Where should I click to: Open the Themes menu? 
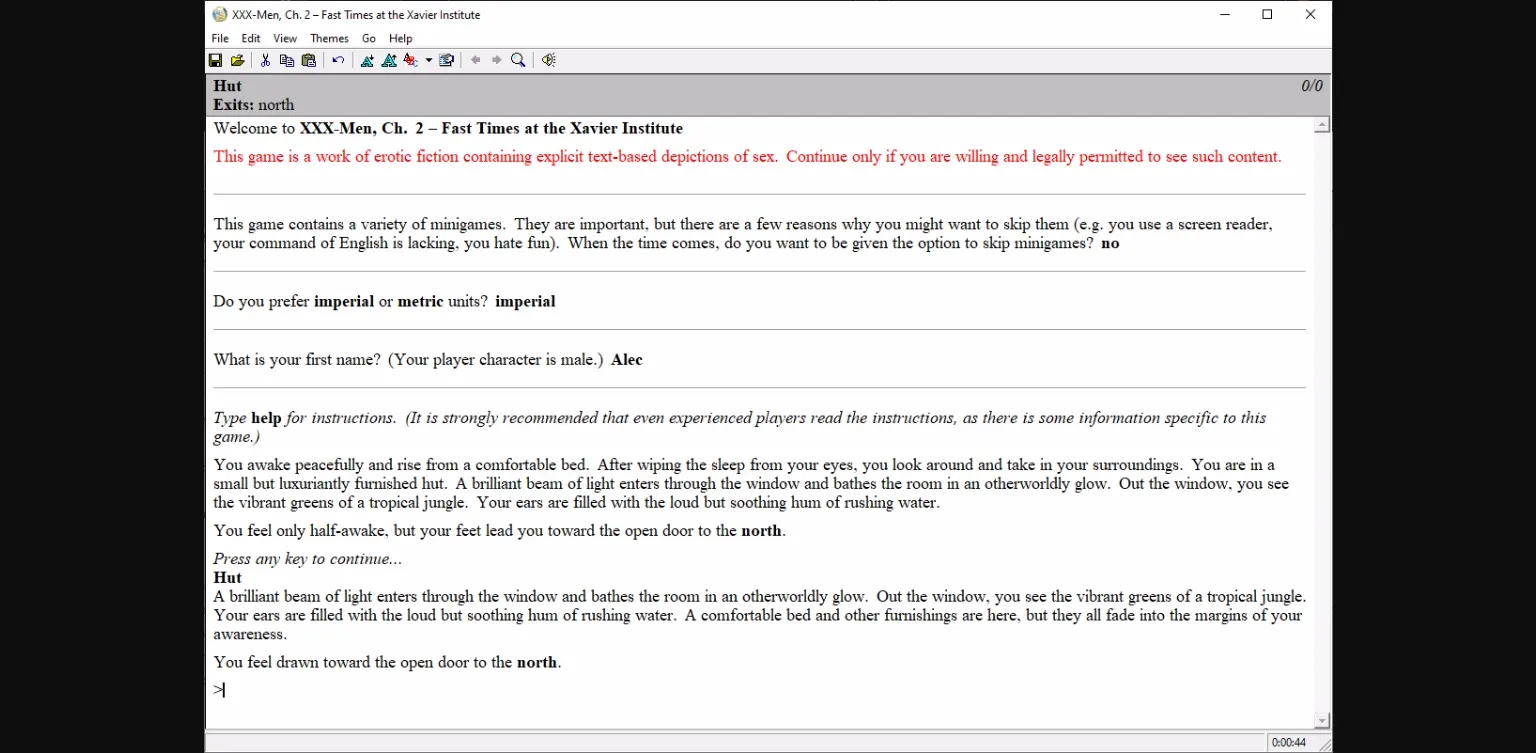329,38
